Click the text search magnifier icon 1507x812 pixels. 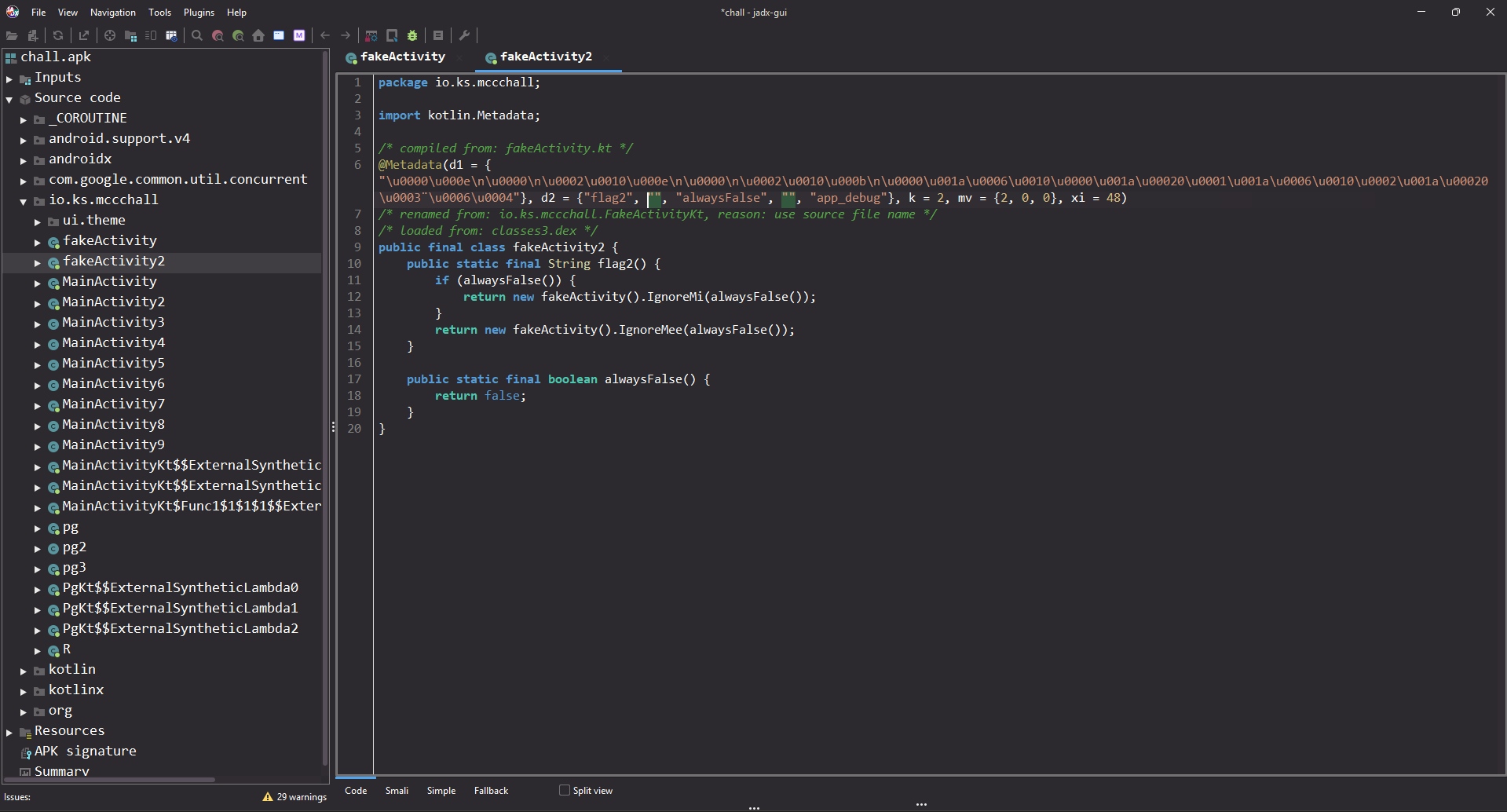197,35
